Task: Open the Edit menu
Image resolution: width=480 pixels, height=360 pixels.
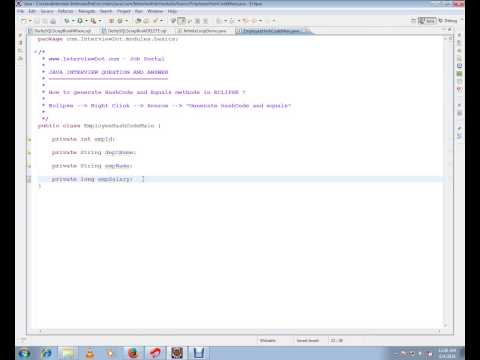Action: coord(32,11)
